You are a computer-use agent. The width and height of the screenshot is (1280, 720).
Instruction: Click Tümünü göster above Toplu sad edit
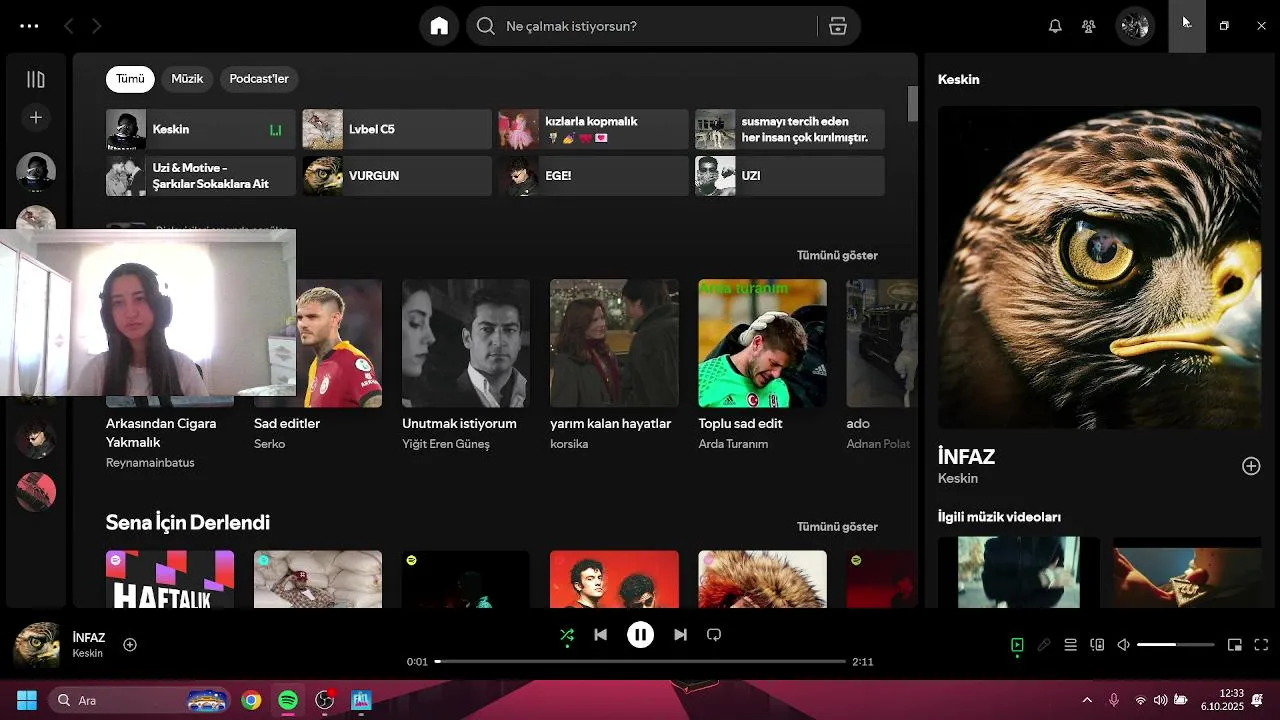837,255
